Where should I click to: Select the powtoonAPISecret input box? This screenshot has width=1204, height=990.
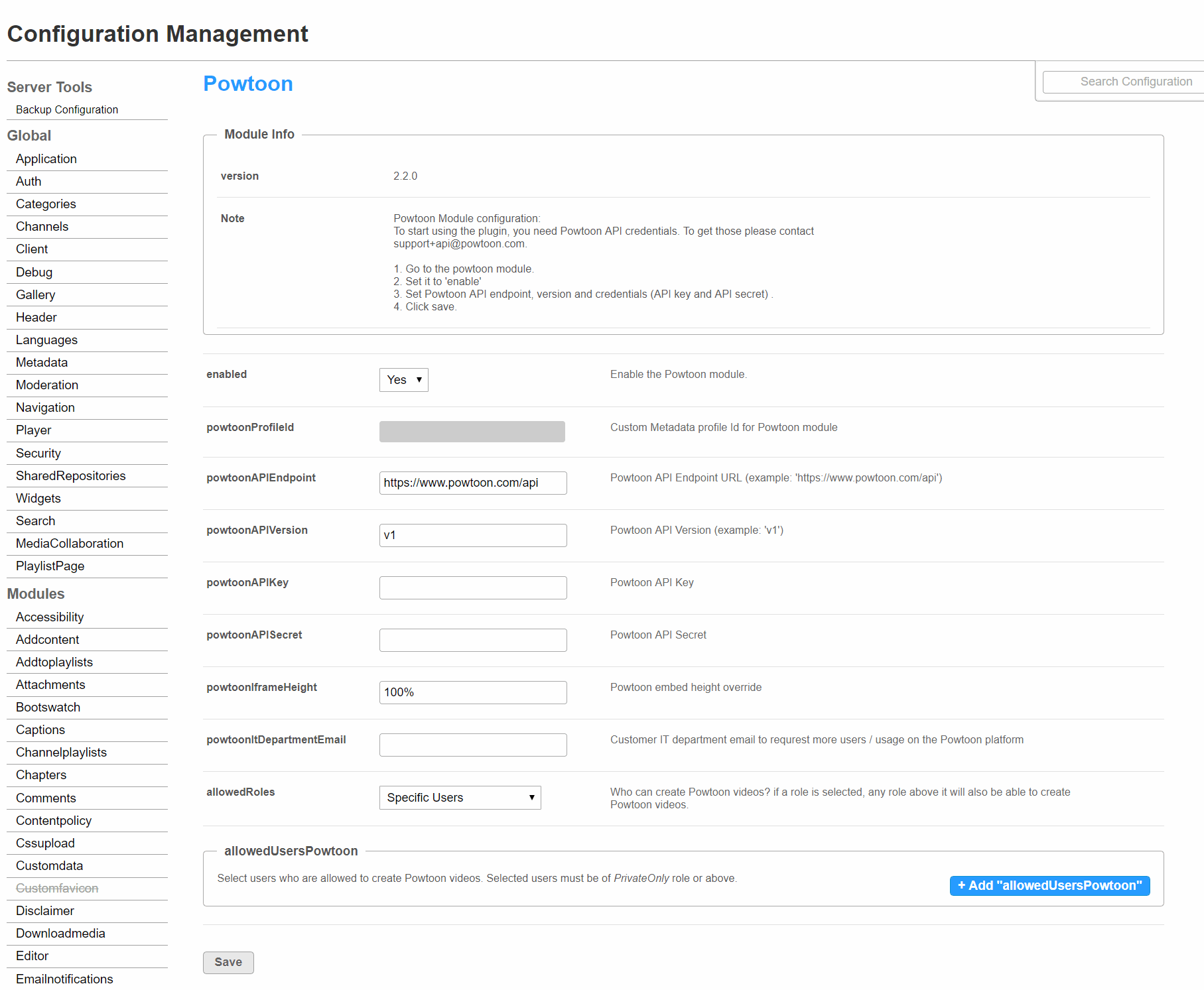tap(473, 640)
